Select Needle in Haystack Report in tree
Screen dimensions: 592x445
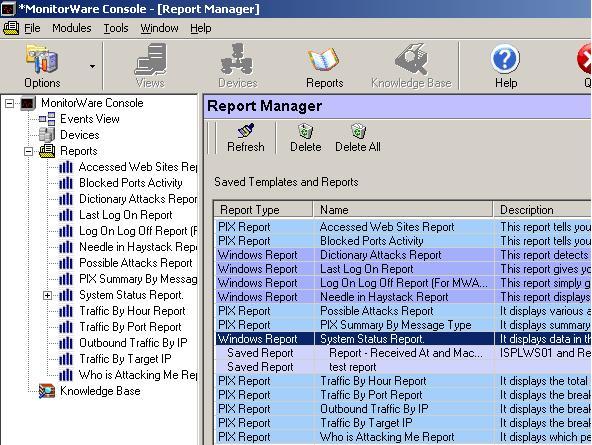(x=138, y=247)
